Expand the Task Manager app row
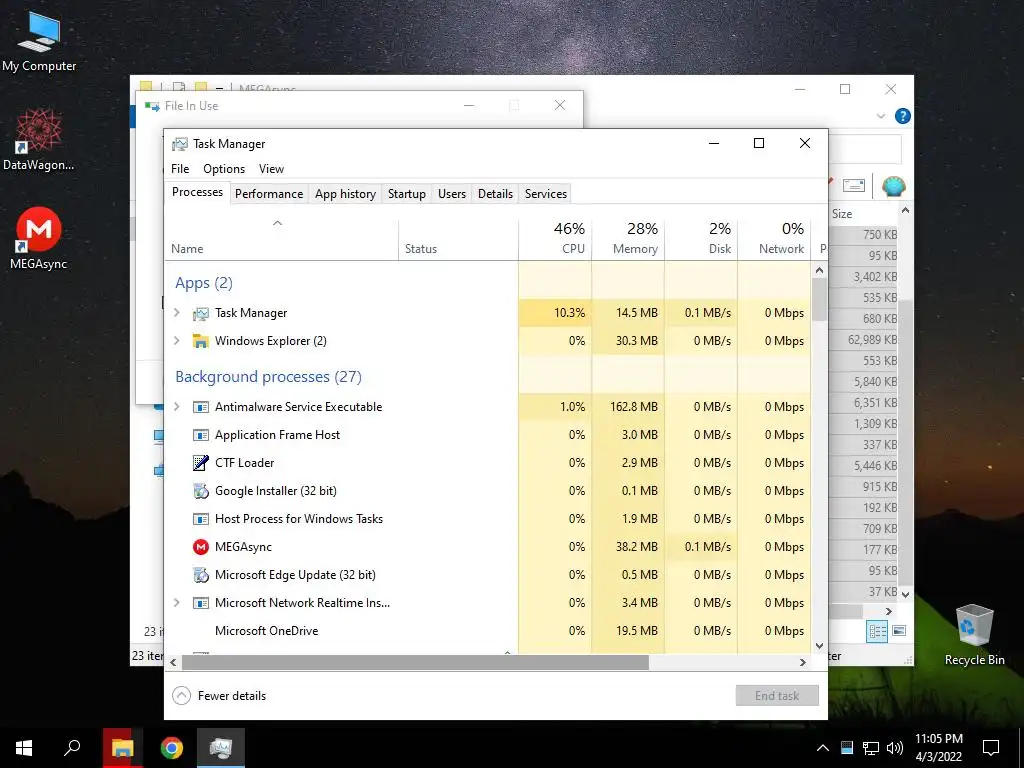This screenshot has width=1024, height=768. click(x=176, y=313)
